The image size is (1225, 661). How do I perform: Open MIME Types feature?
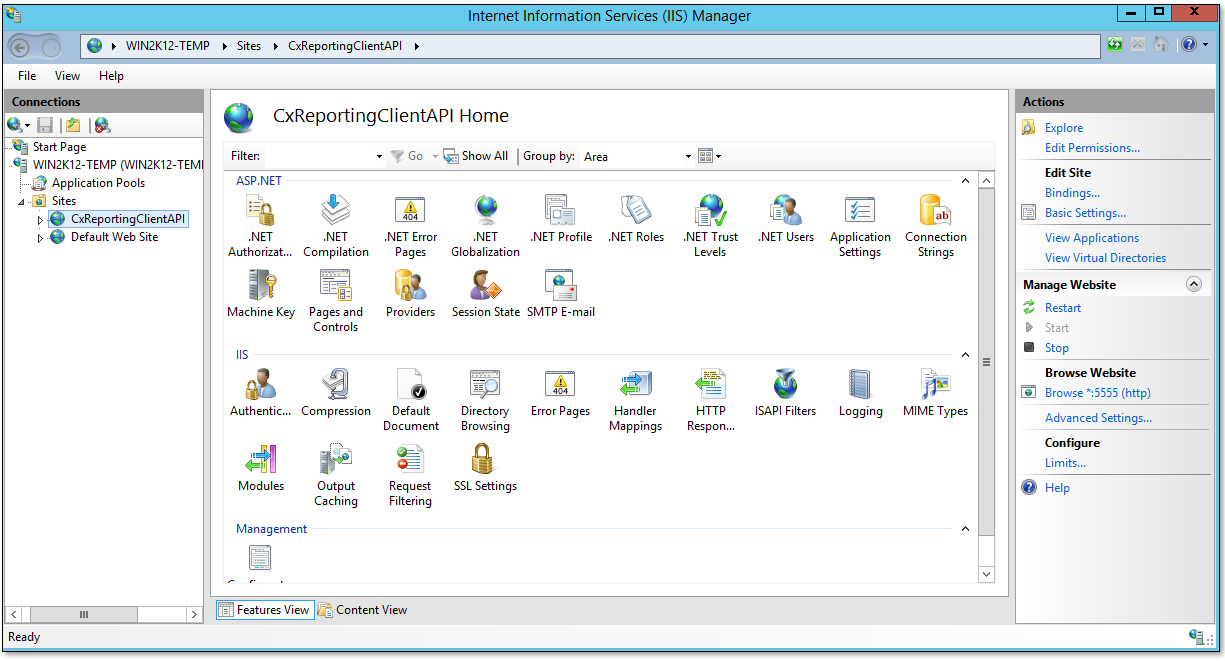pyautogui.click(x=936, y=393)
